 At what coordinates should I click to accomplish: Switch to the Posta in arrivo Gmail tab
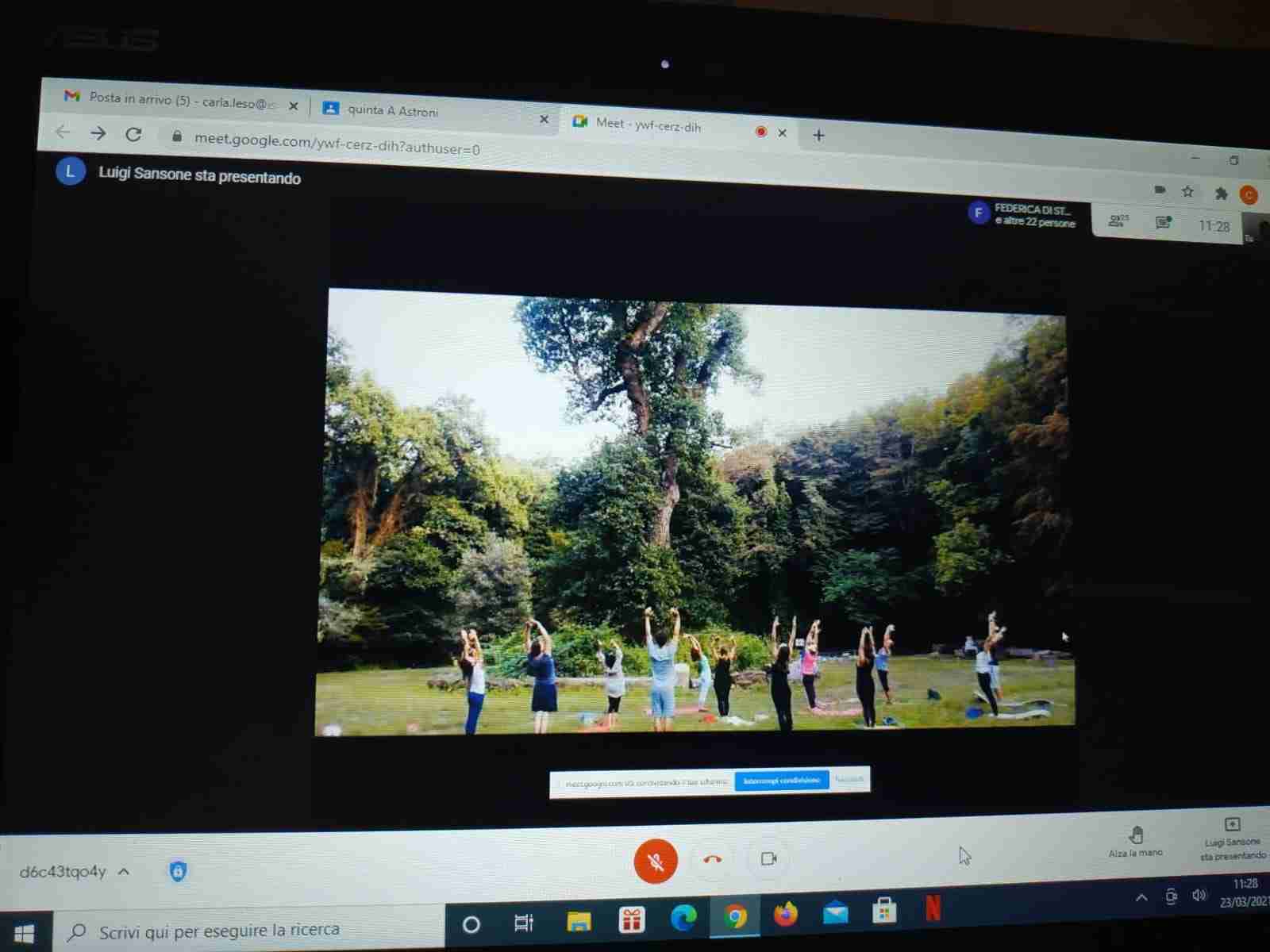click(x=176, y=100)
